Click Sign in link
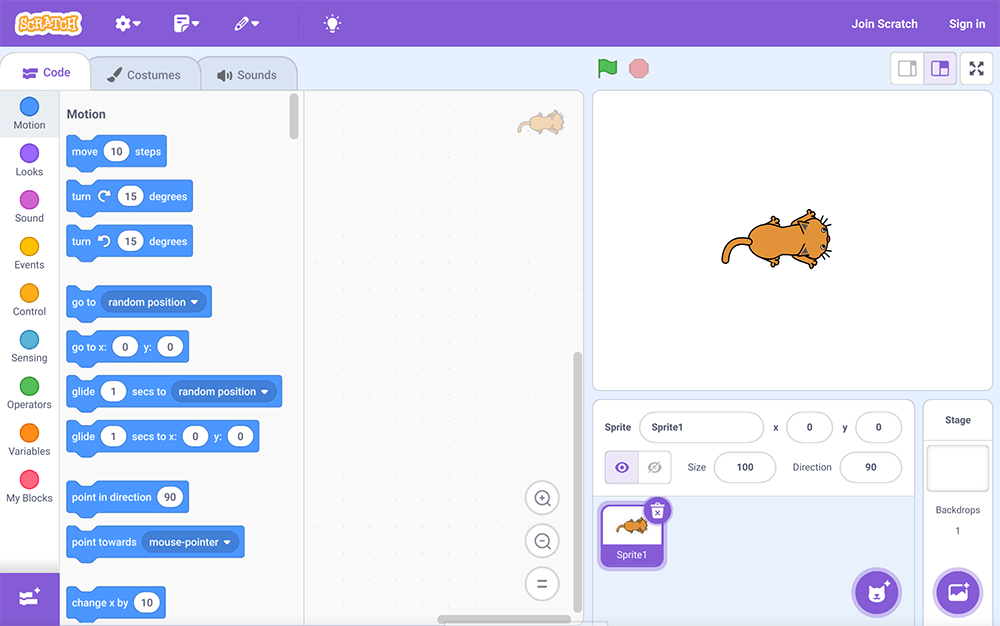 tap(967, 24)
